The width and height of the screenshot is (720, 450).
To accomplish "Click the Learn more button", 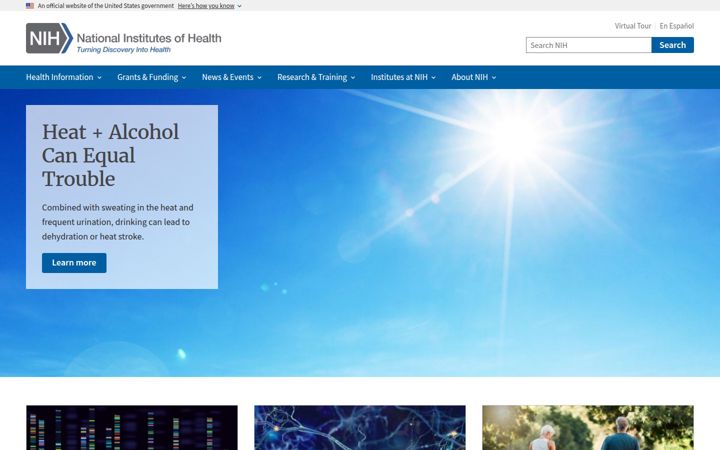I will click(74, 263).
